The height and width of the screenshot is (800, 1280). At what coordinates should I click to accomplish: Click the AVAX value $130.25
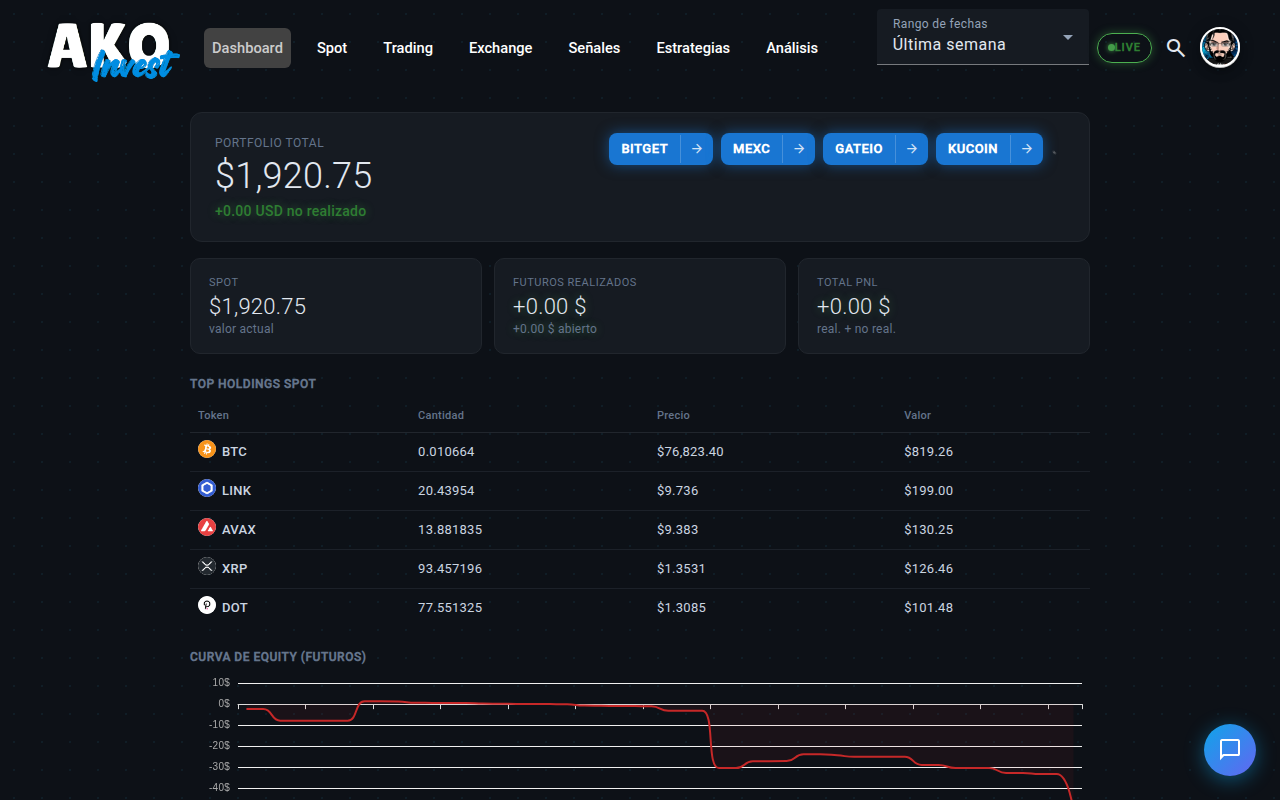[928, 530]
